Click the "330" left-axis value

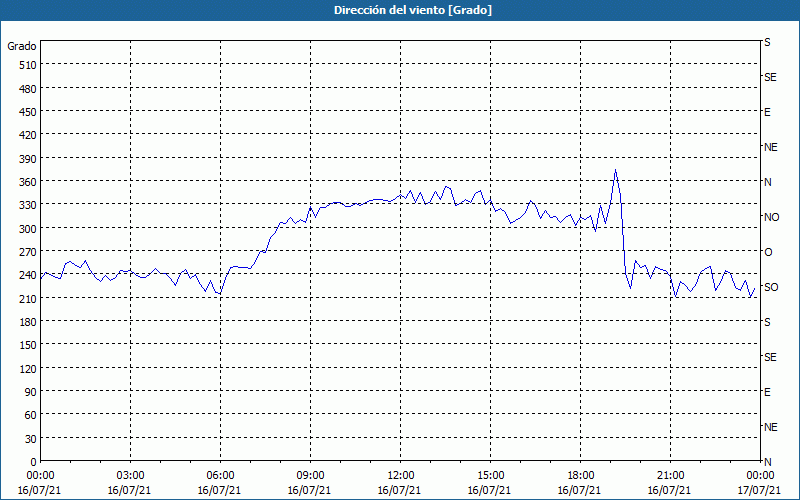click(x=28, y=205)
